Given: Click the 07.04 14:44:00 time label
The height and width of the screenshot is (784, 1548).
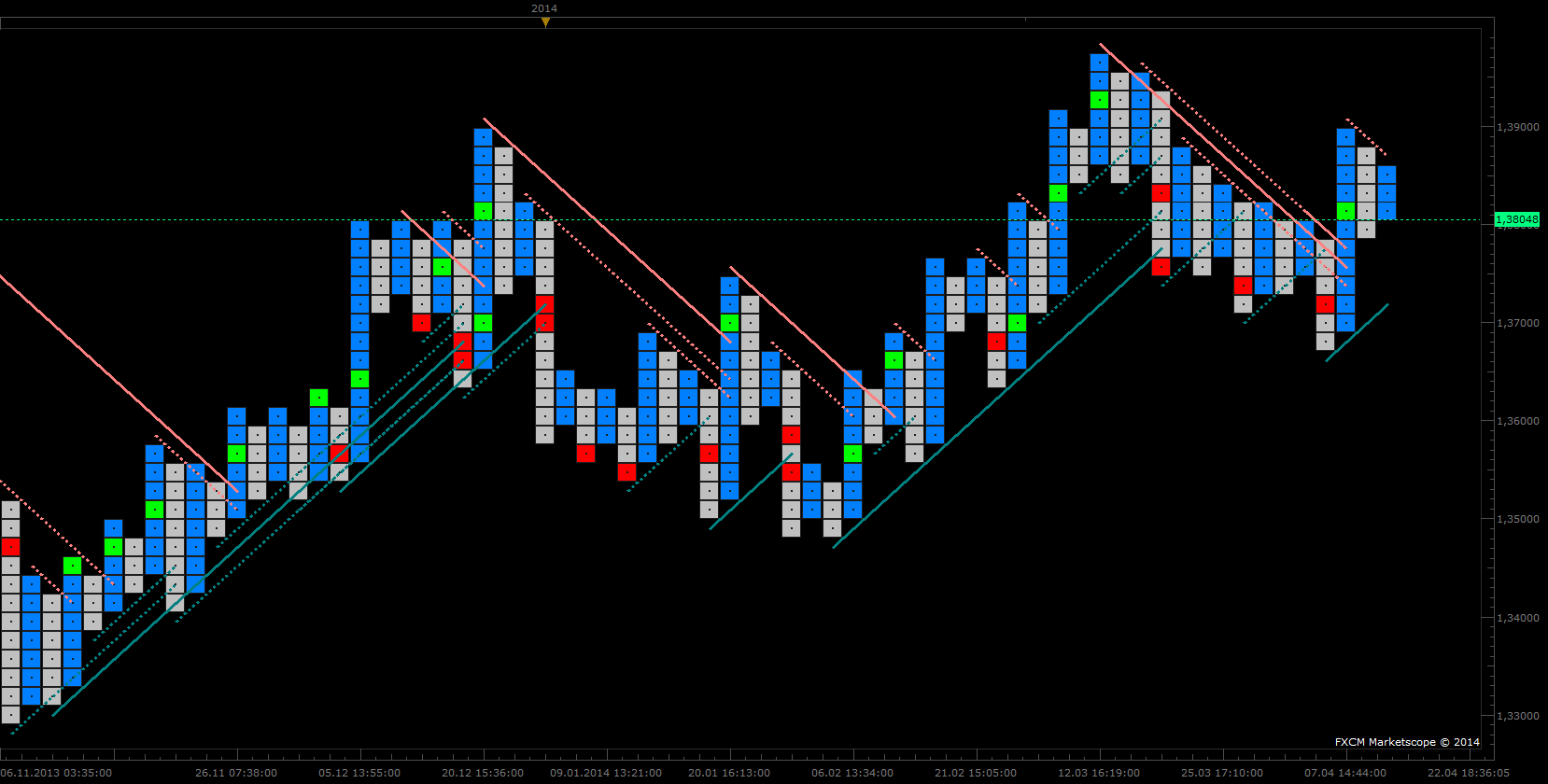Looking at the screenshot, I should click(1345, 773).
